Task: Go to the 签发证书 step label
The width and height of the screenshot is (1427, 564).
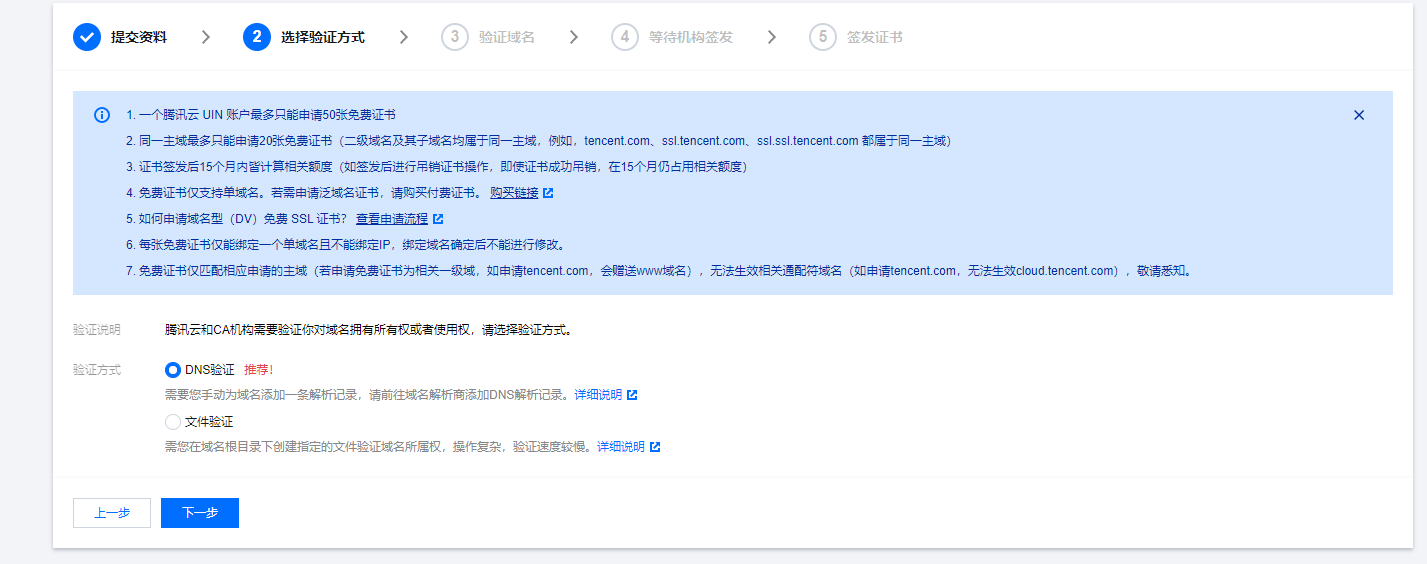Action: click(x=874, y=38)
